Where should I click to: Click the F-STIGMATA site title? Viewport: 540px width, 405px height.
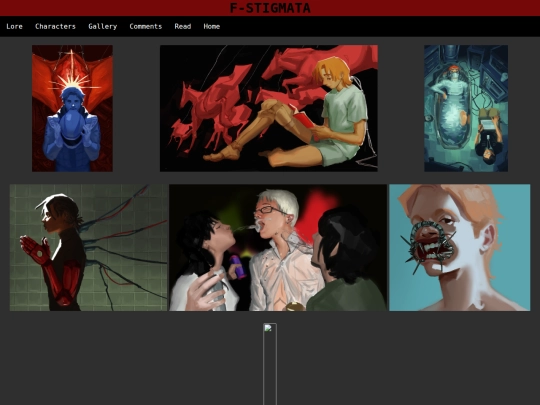point(270,8)
